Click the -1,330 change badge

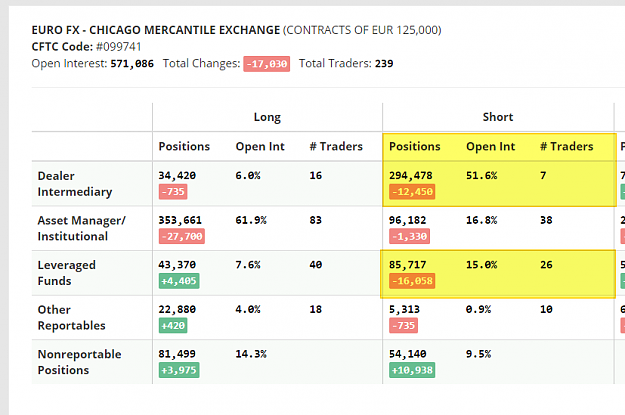coord(409,236)
